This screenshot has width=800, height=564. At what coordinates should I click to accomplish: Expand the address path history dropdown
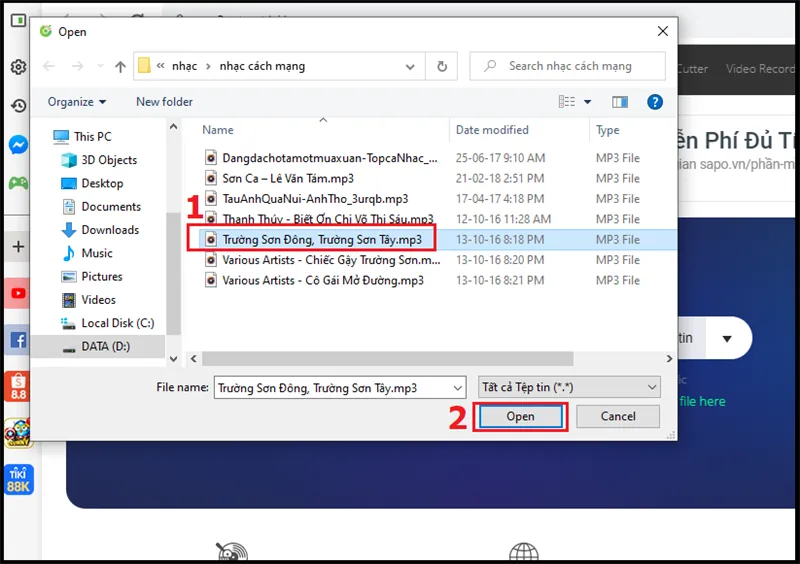pos(410,67)
